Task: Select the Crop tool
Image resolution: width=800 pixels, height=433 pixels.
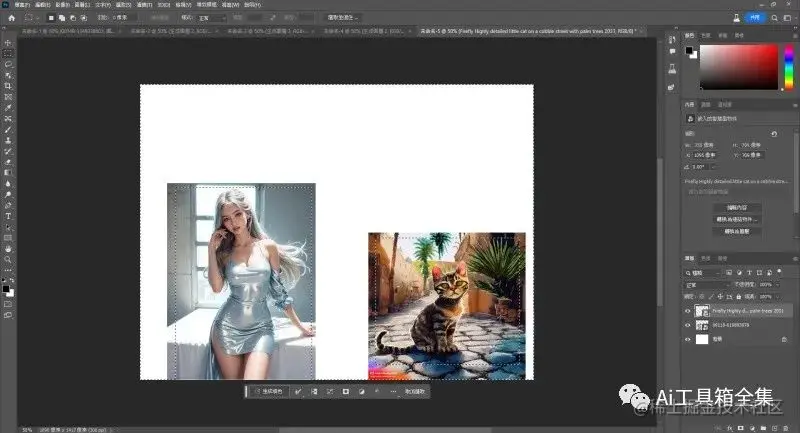Action: coord(8,86)
